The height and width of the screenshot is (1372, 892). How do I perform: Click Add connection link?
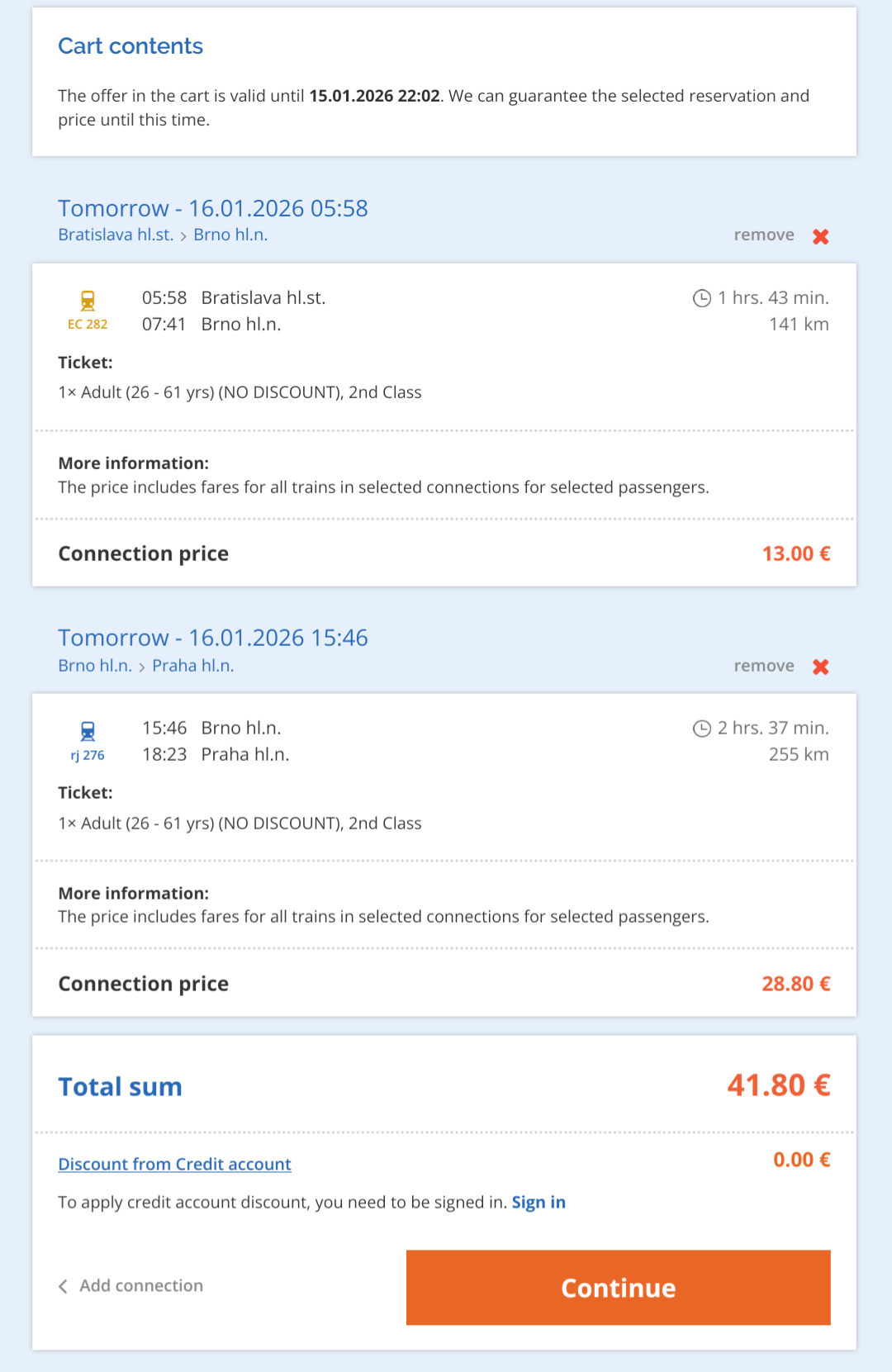141,1285
